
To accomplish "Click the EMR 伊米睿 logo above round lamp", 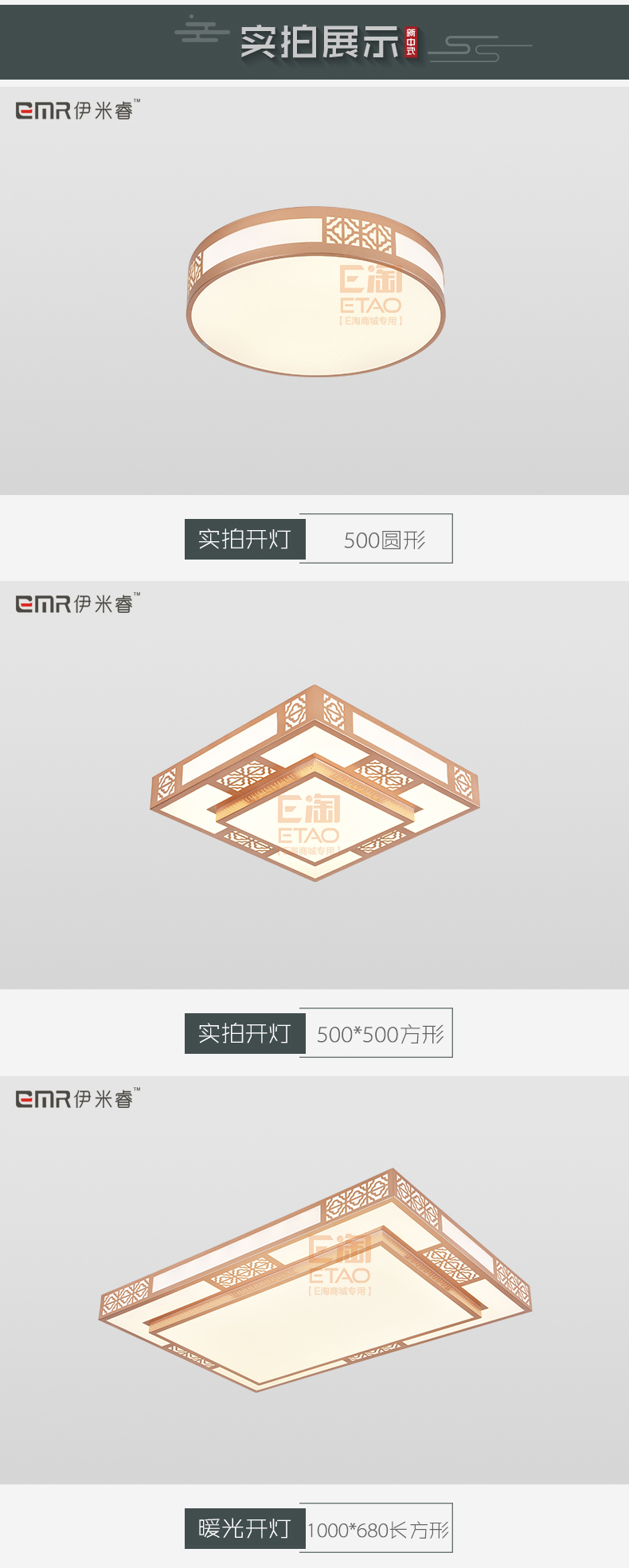I will (77, 110).
